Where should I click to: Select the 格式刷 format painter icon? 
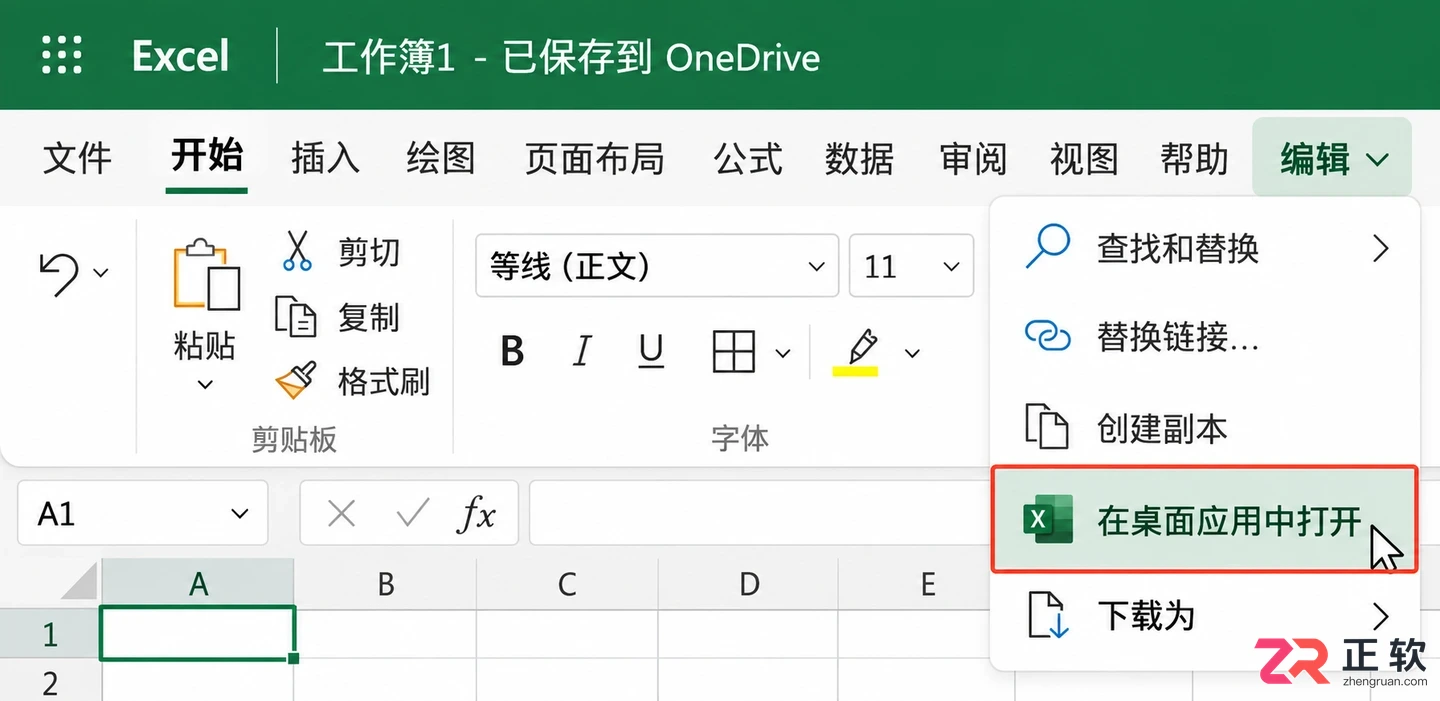click(296, 381)
